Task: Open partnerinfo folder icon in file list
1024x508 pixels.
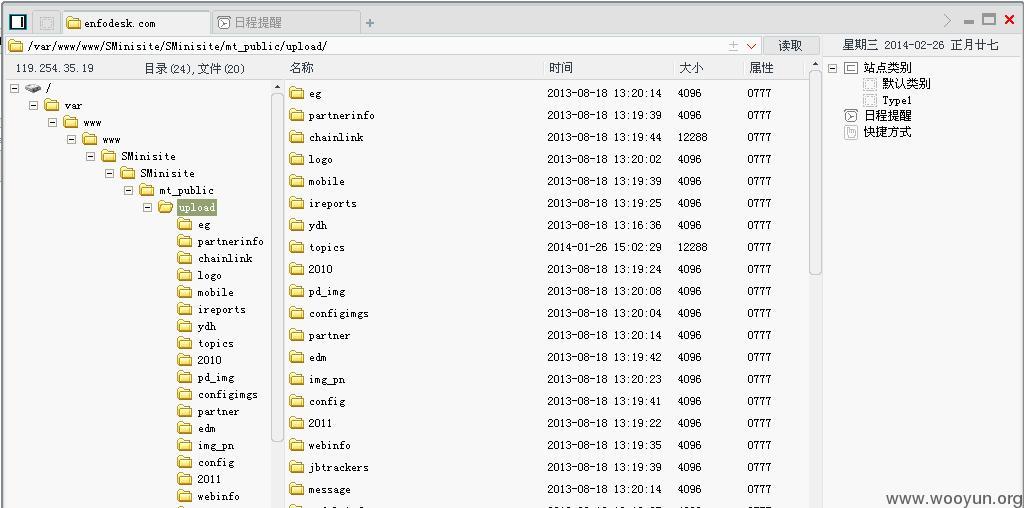Action: click(x=297, y=115)
